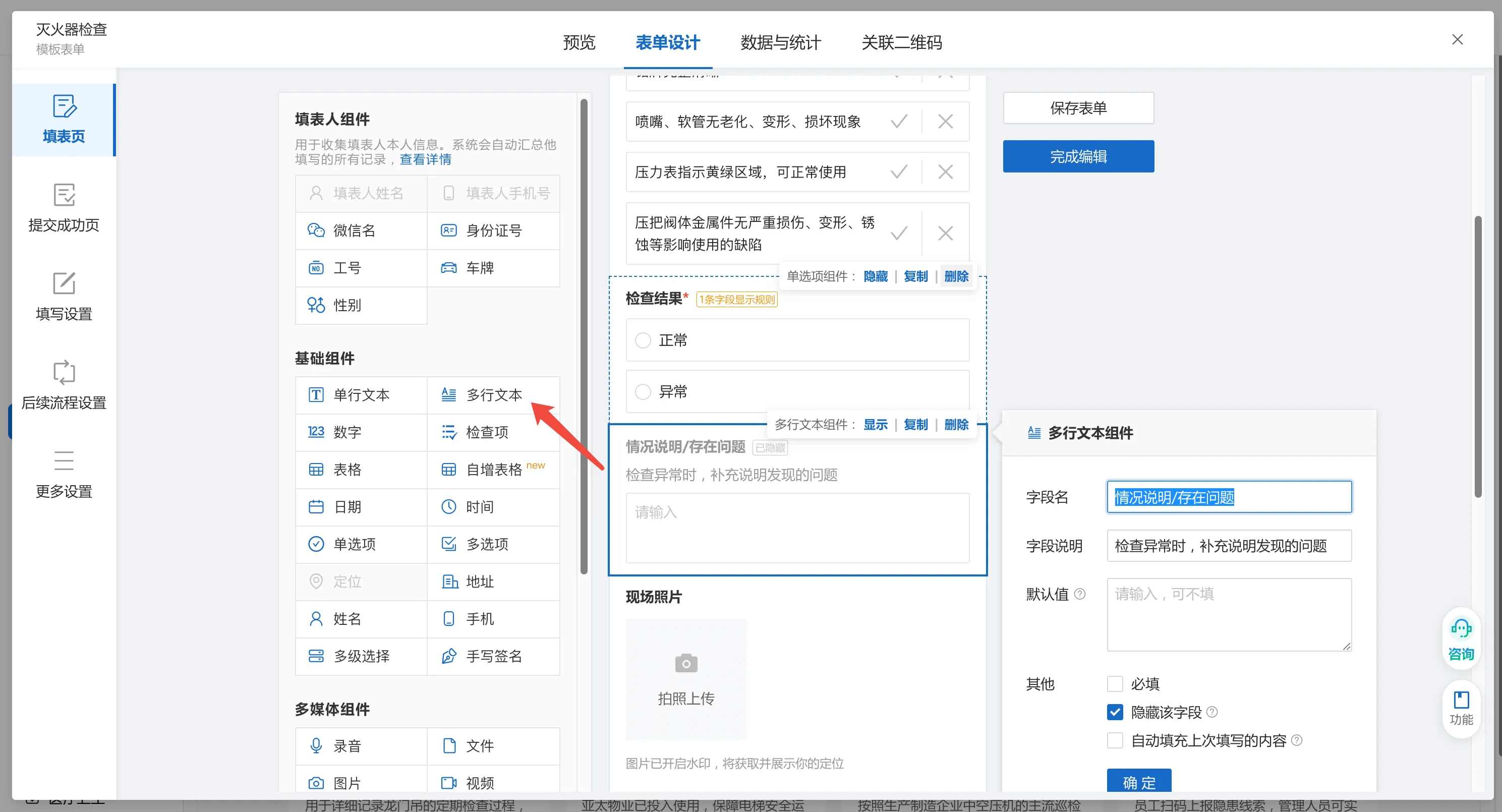Screen dimensions: 1502x812
Task: Open the 填表页 sidebar section
Action: (64, 120)
